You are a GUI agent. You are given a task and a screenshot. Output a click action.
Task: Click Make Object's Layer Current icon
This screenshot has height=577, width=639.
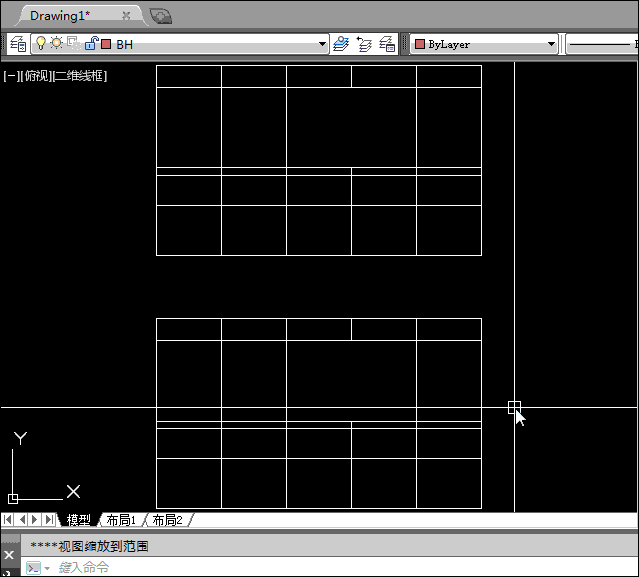point(342,44)
